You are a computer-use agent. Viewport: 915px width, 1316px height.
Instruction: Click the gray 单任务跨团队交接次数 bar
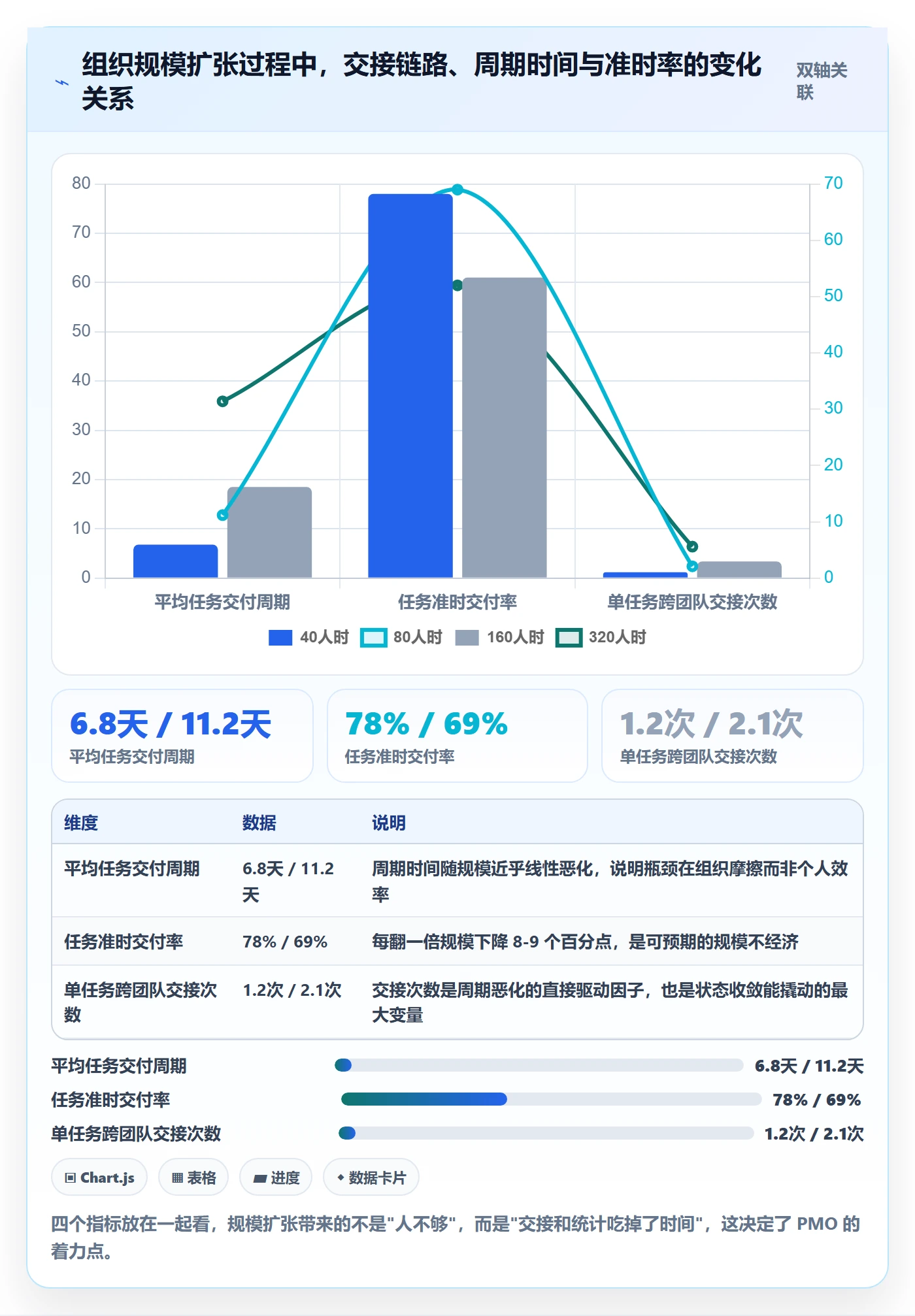(x=739, y=570)
